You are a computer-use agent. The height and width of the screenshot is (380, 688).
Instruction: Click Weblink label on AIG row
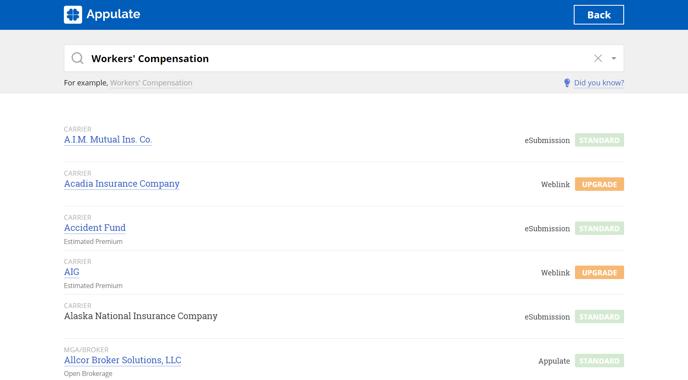[555, 272]
